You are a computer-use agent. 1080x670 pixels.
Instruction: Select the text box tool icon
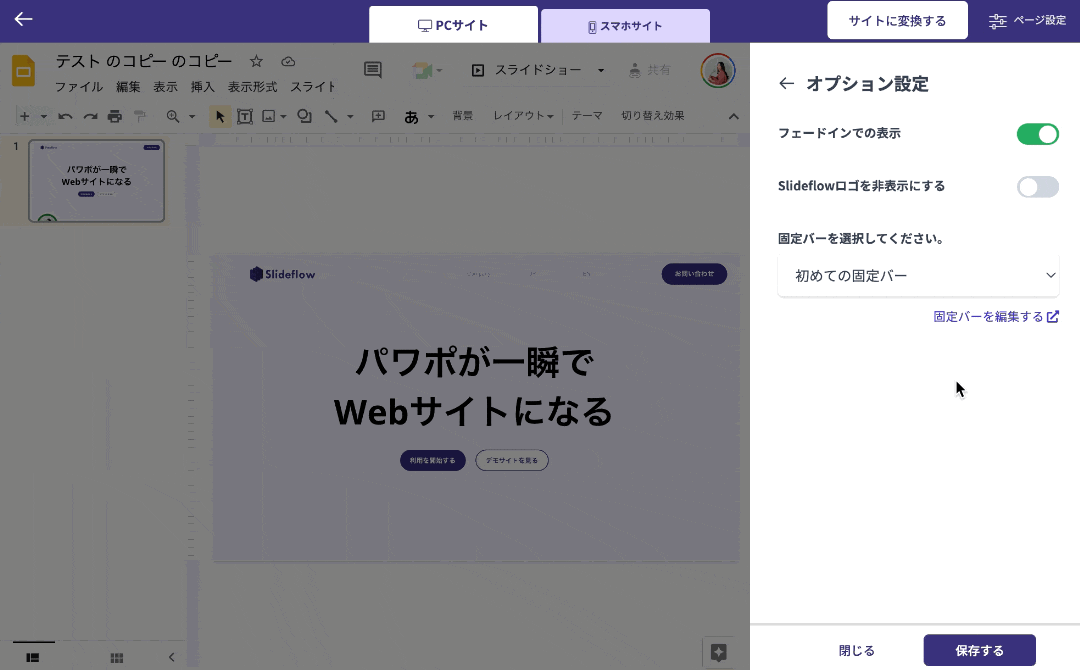[244, 116]
